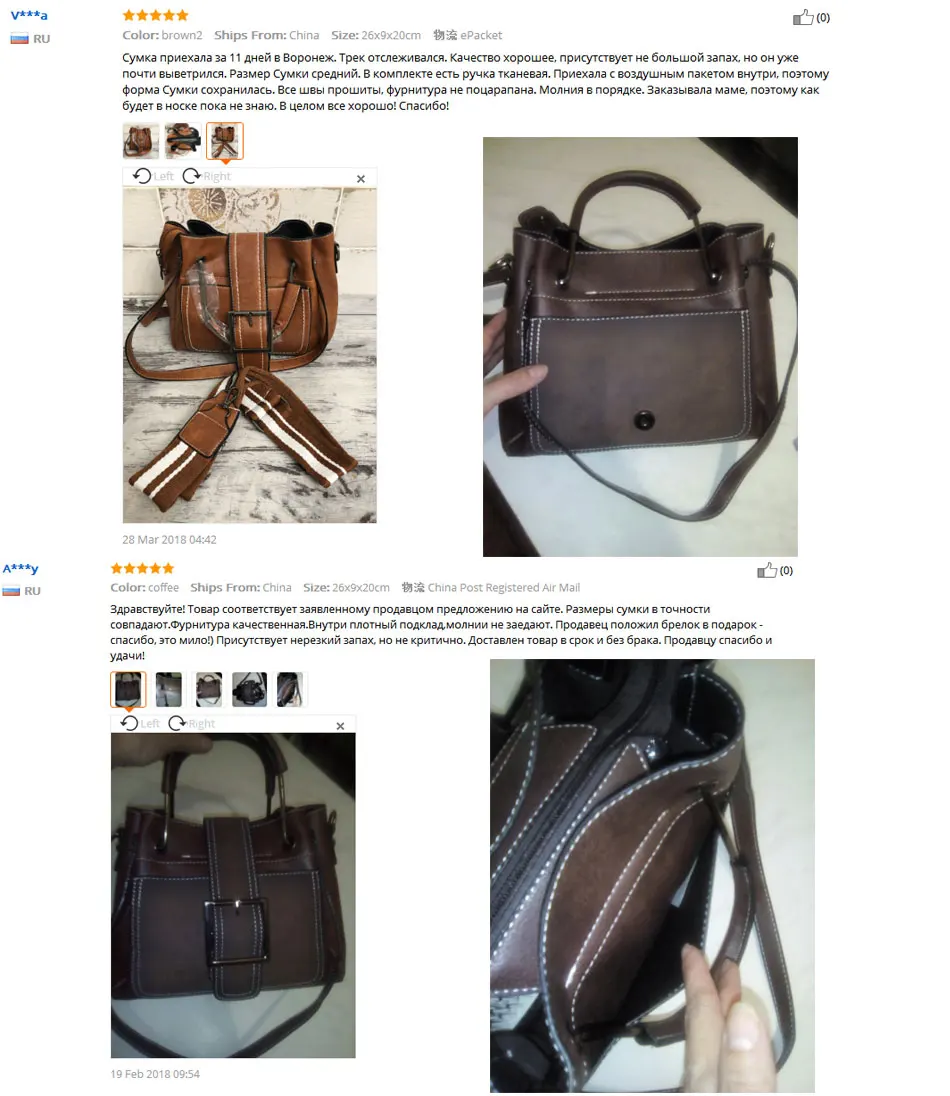Open fourth thumbnail in A***y's review
This screenshot has height=1096, width=950.
(250, 689)
